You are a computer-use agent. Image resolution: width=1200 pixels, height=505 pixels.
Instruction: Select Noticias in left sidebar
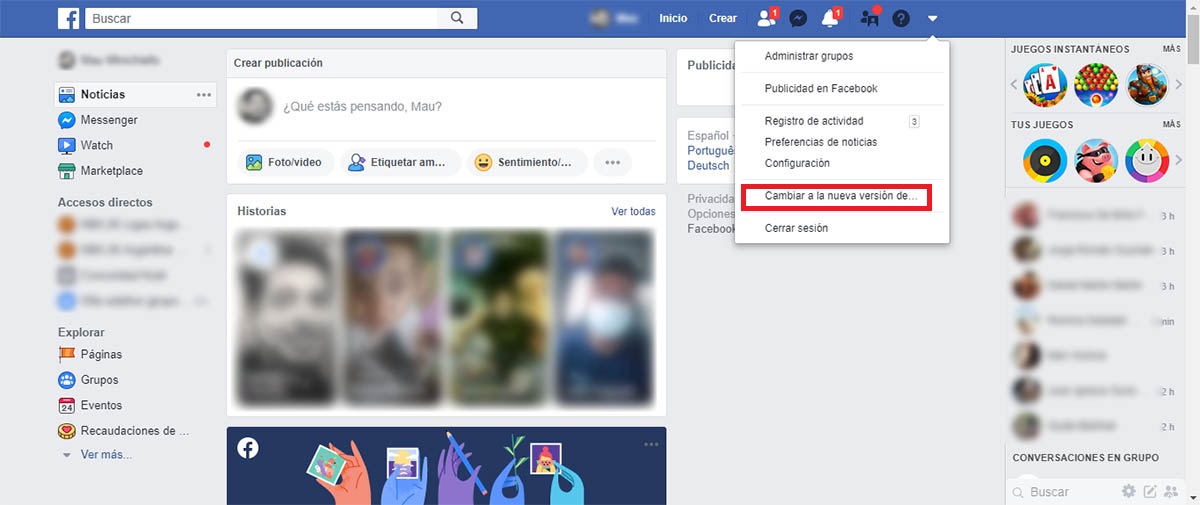[136, 94]
